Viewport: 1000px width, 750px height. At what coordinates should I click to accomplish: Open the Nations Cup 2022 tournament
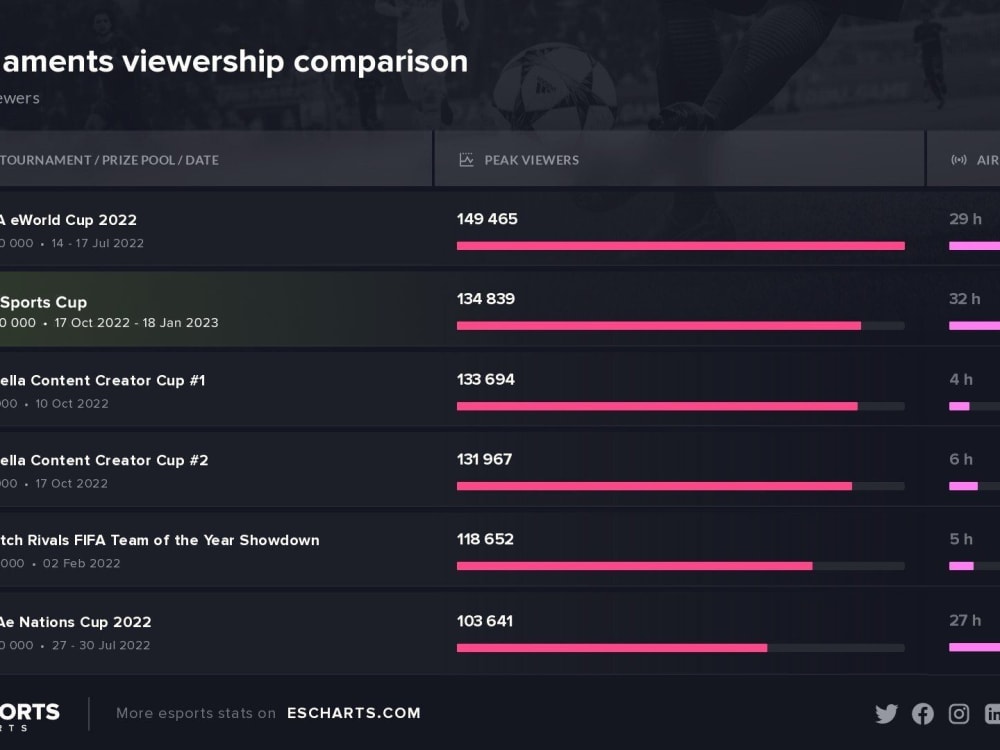[75, 622]
